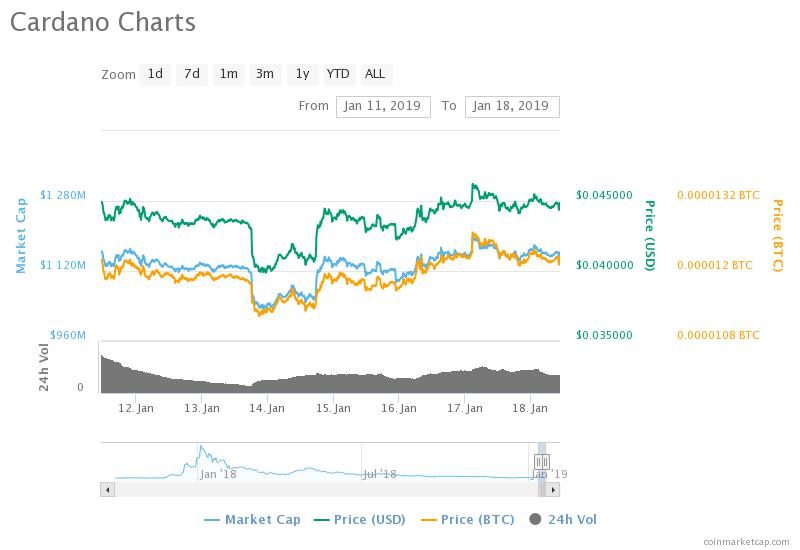Select the 1d zoom range
The image size is (800, 550).
click(x=155, y=74)
